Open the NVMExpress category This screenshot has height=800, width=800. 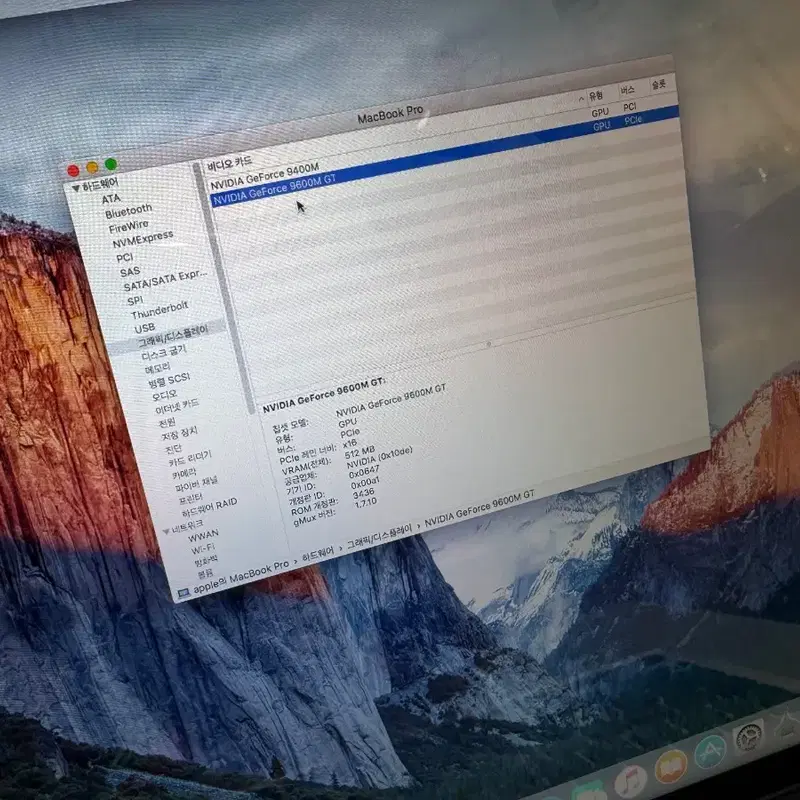(143, 239)
